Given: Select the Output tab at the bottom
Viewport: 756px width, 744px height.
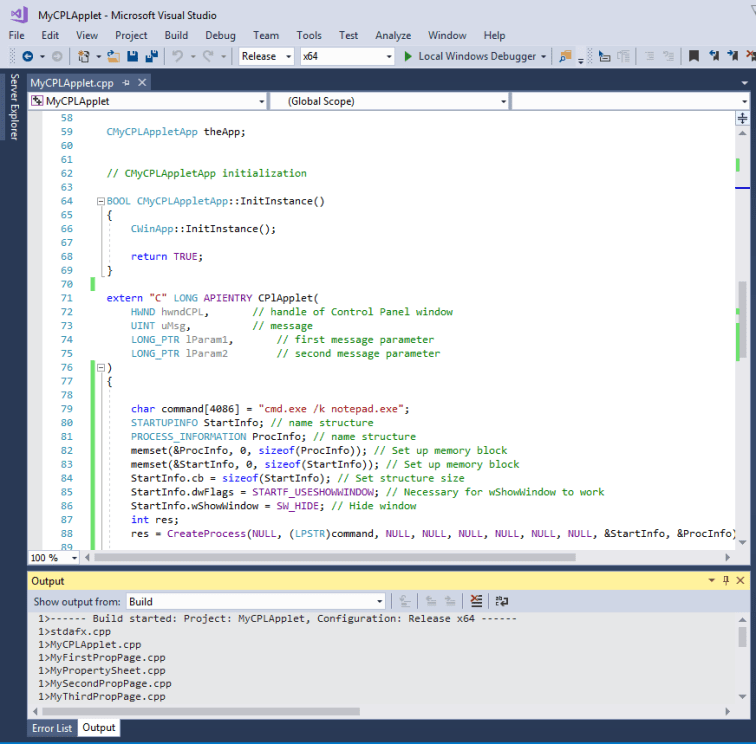Looking at the screenshot, I should [x=99, y=728].
